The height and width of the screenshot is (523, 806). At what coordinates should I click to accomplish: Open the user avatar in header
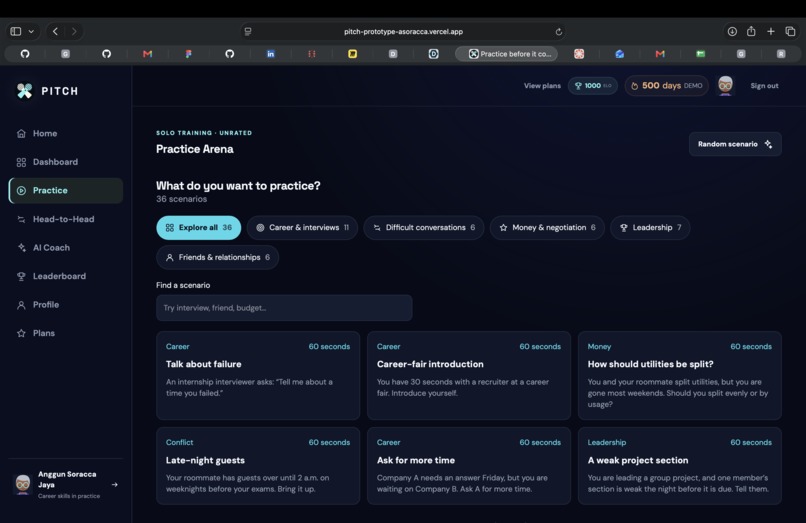pos(725,85)
